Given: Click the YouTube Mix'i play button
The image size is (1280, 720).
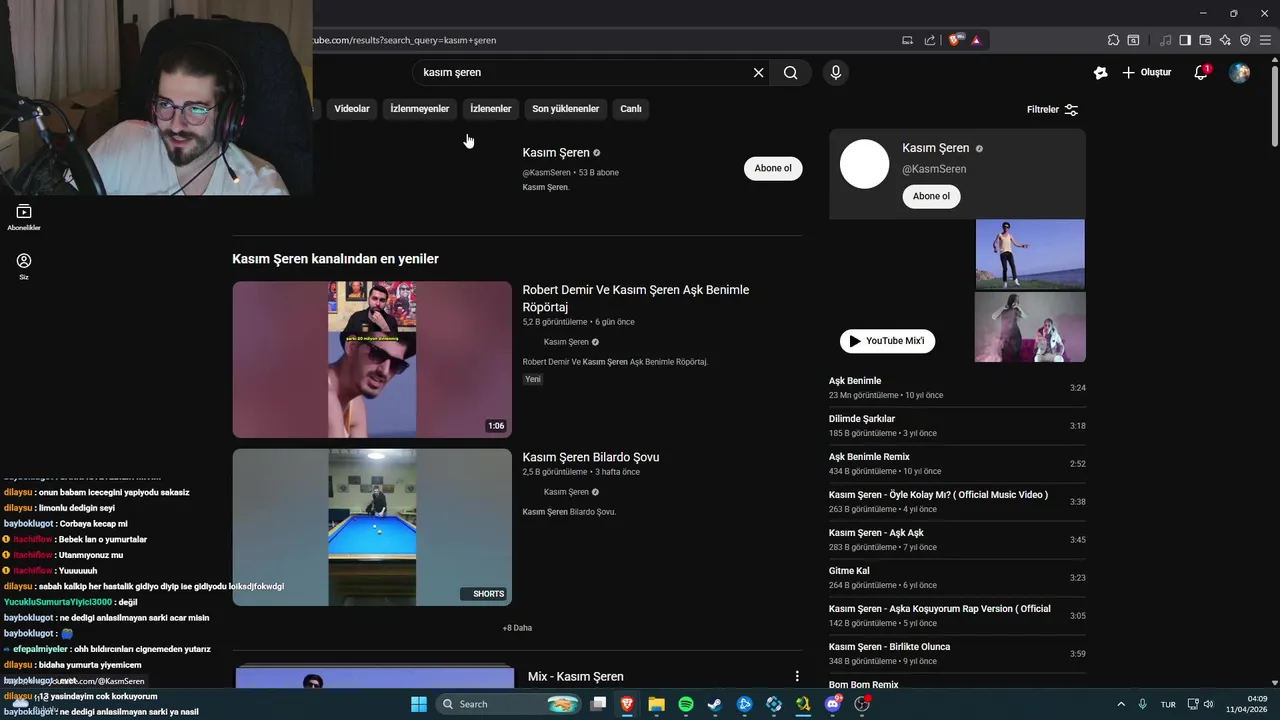Looking at the screenshot, I should tap(887, 341).
